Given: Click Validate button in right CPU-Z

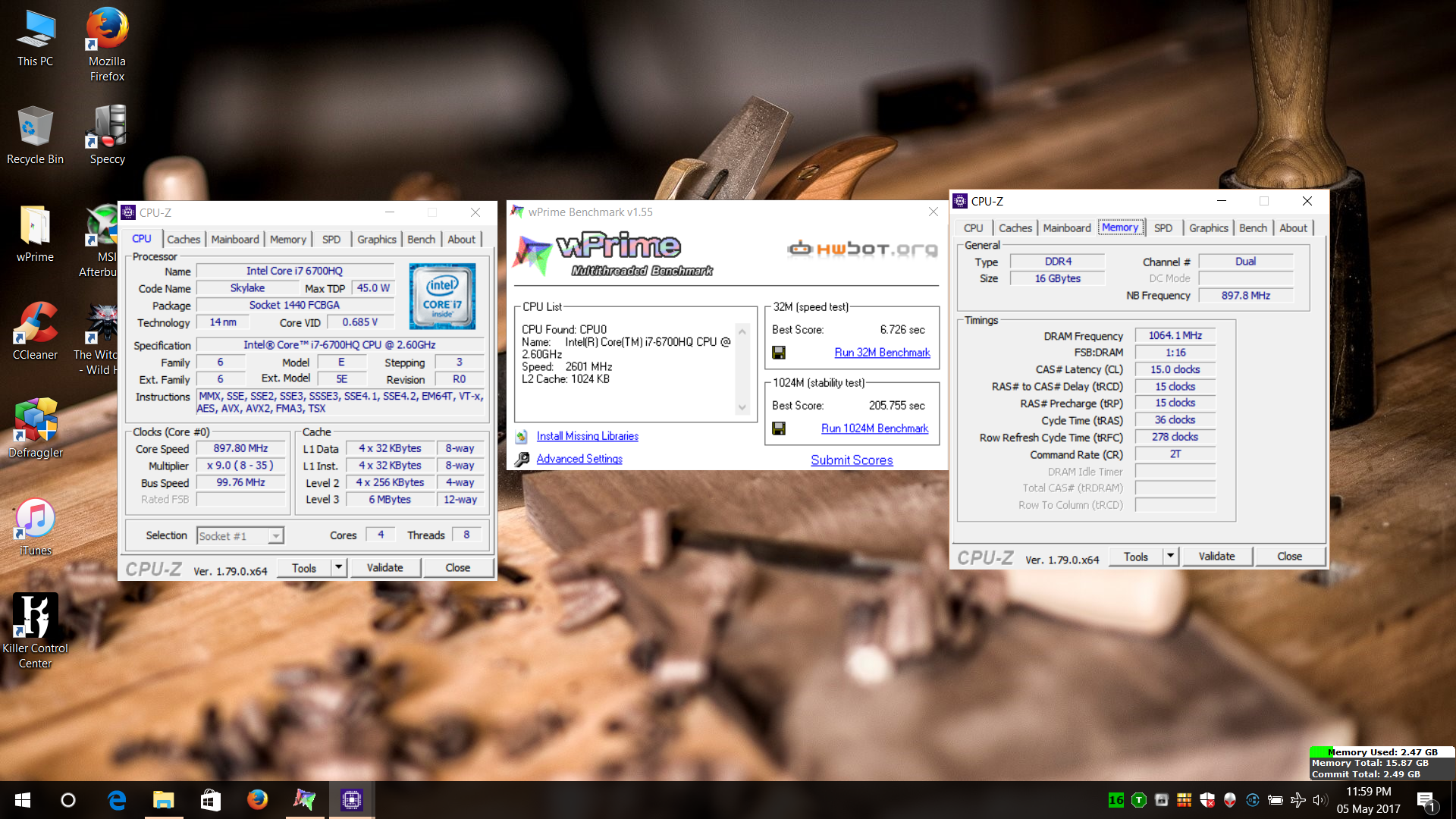Looking at the screenshot, I should pos(1217,556).
